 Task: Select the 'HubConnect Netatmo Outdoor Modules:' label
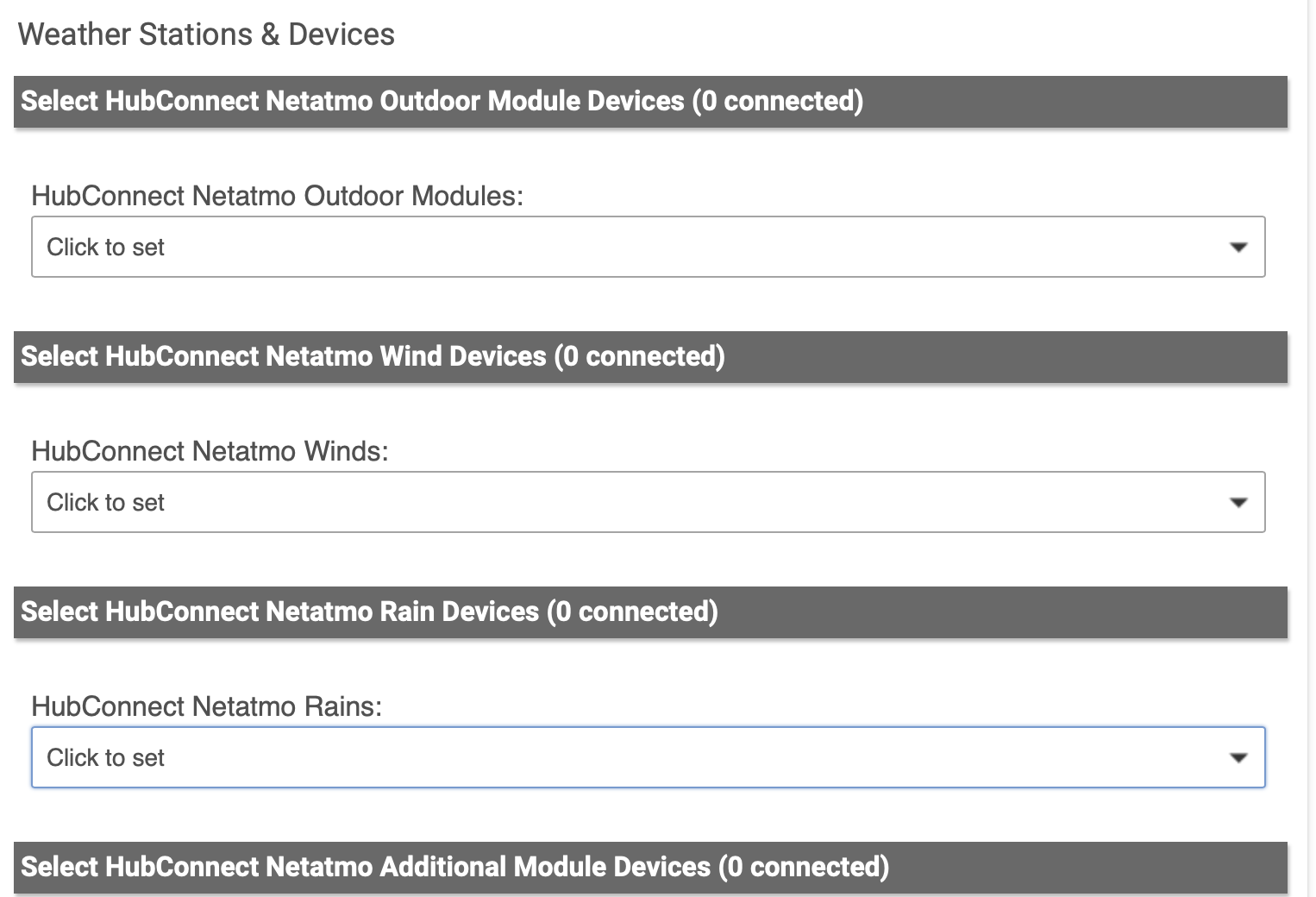click(277, 196)
